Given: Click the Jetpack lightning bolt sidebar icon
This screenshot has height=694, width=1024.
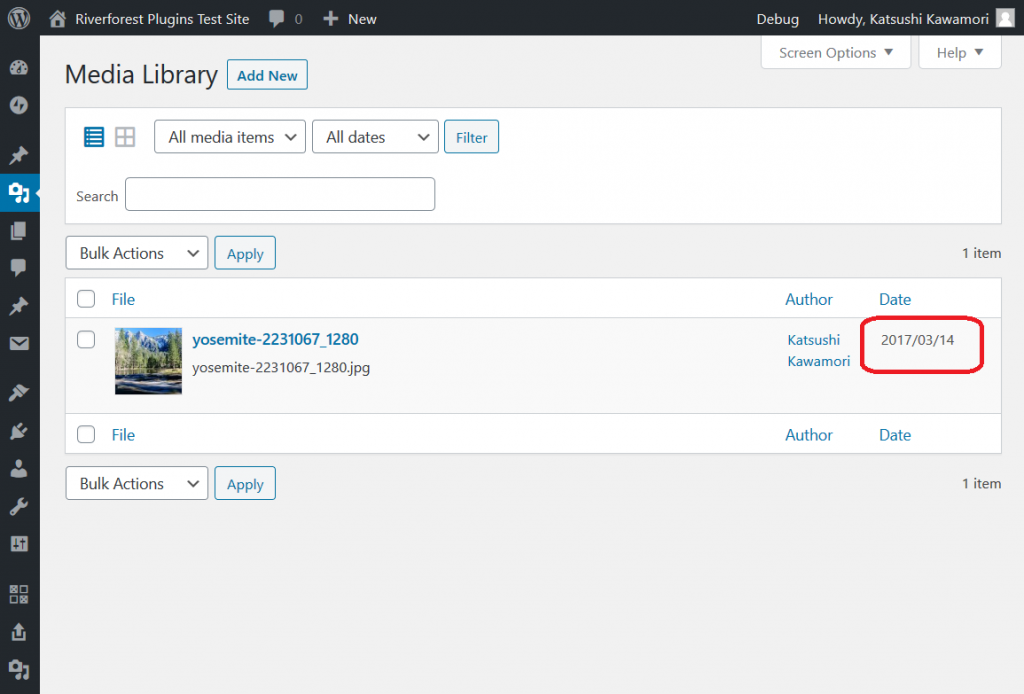Looking at the screenshot, I should pyautogui.click(x=18, y=105).
